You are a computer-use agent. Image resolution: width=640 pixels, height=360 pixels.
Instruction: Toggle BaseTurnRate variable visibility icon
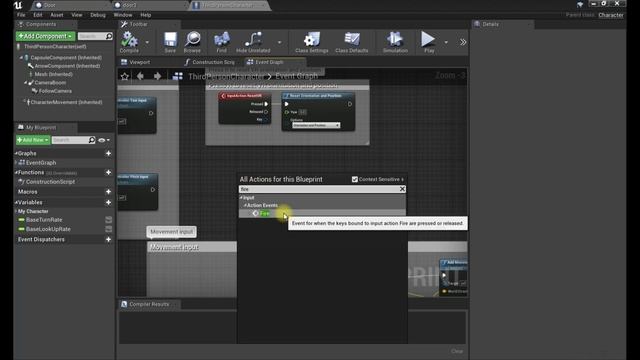coord(109,220)
